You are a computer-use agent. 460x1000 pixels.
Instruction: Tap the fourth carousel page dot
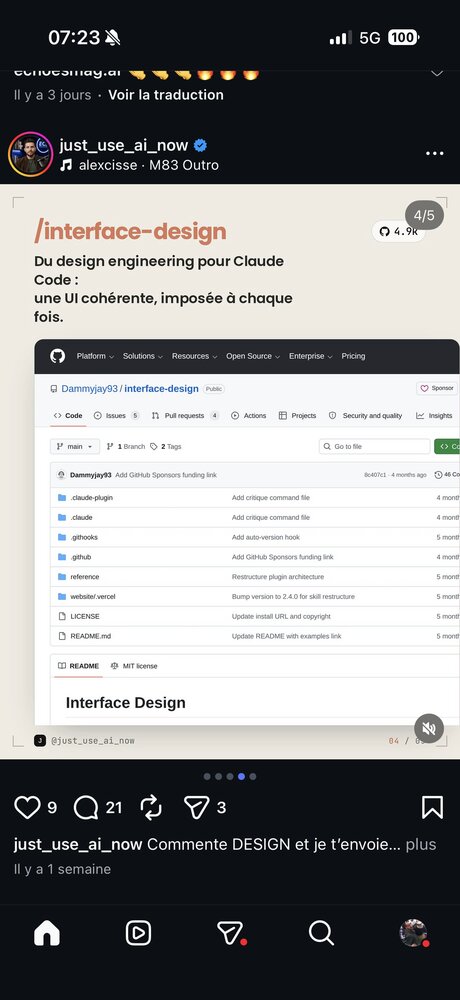pyautogui.click(x=241, y=776)
